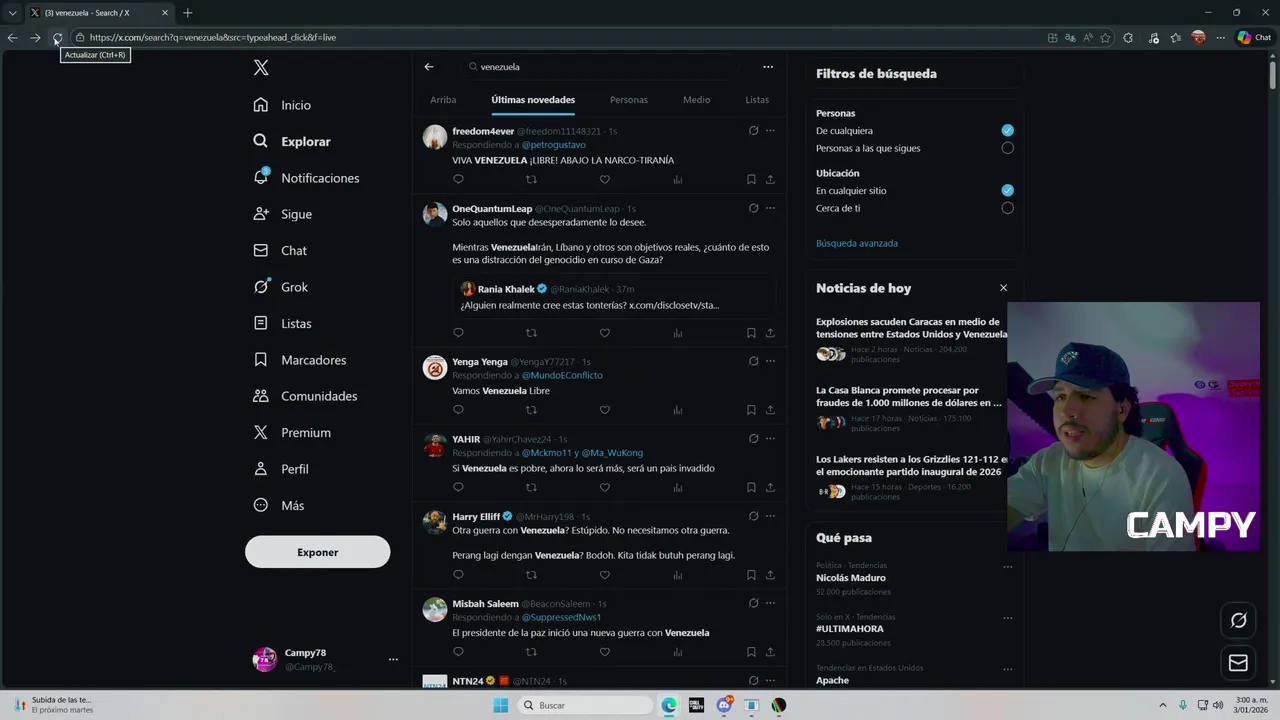Open the floating Grok button
Screen dimensions: 1280x720
click(1238, 621)
